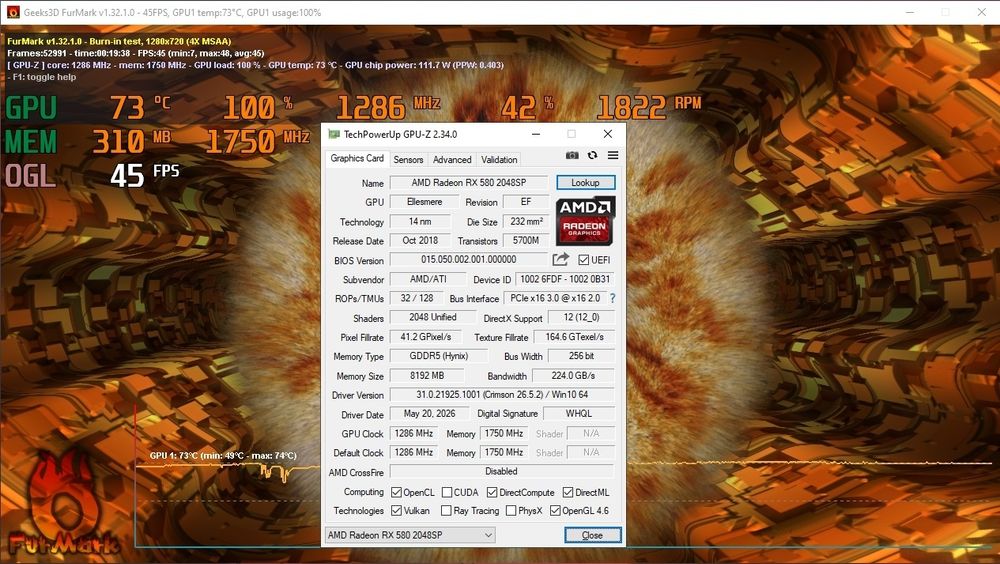This screenshot has height=564, width=1000.
Task: Click the Bus Interface question mark
Action: point(613,298)
